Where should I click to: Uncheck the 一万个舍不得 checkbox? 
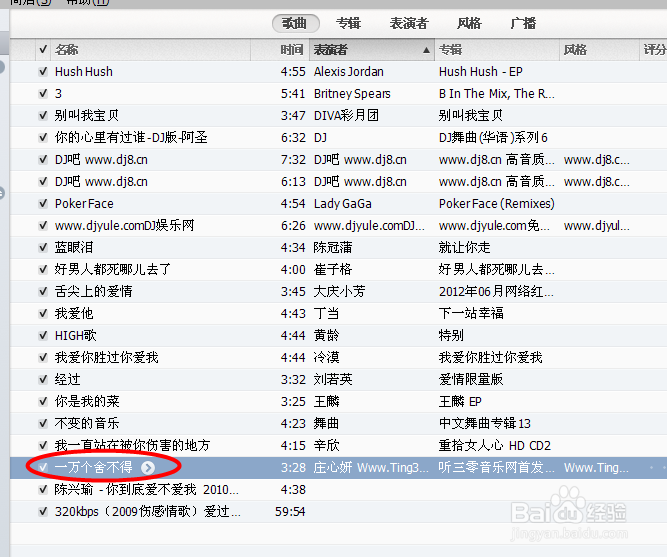pos(43,468)
